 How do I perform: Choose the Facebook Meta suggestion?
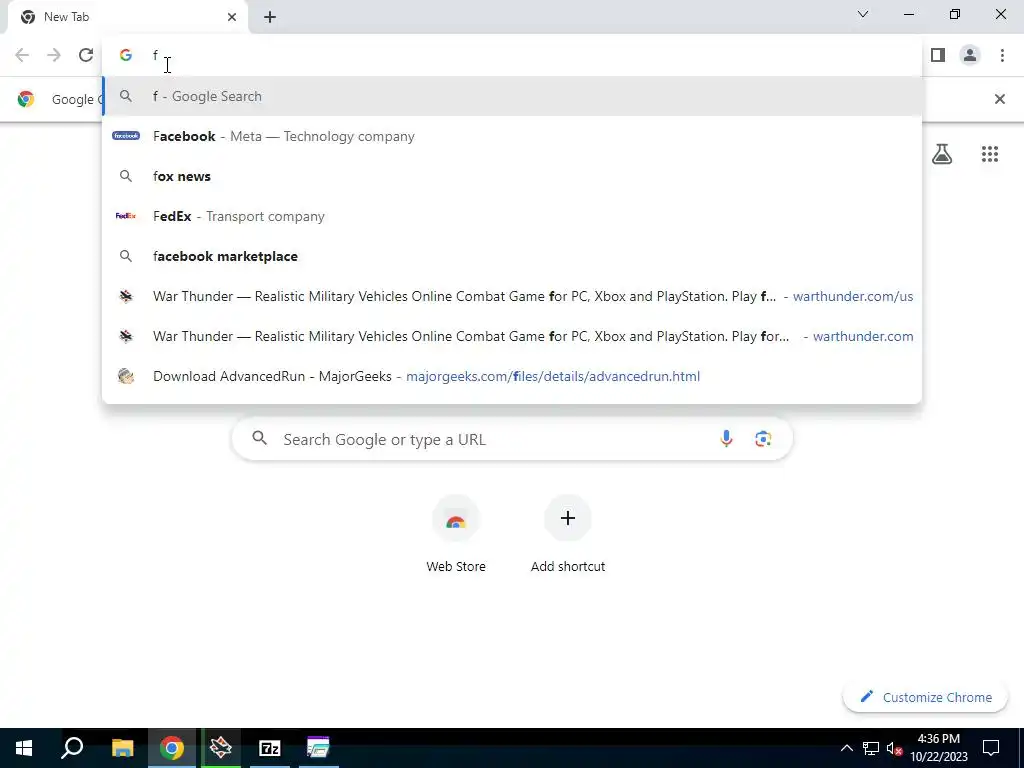tap(512, 136)
